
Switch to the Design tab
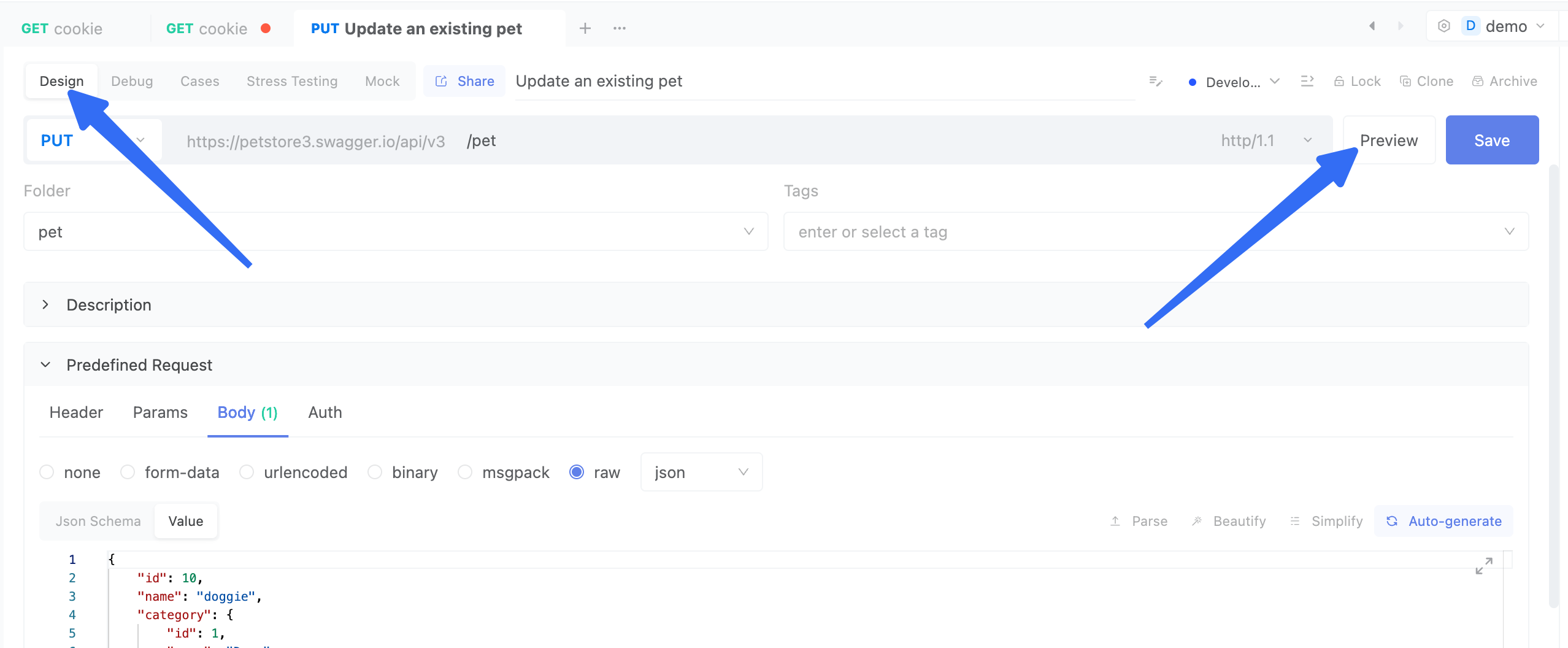61,81
